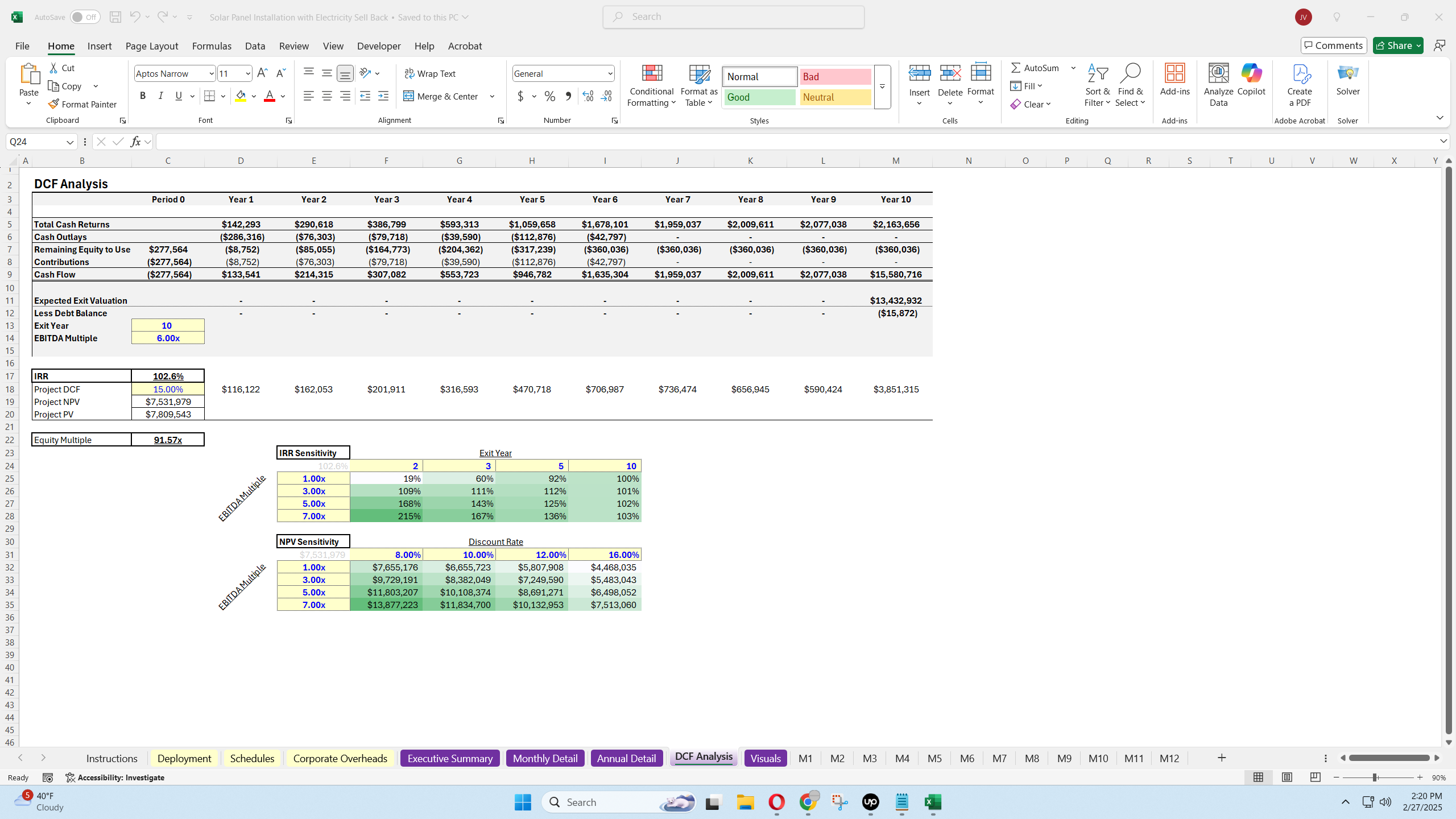Screen dimensions: 1456x819
Task: Click the Comments button
Action: click(1334, 45)
